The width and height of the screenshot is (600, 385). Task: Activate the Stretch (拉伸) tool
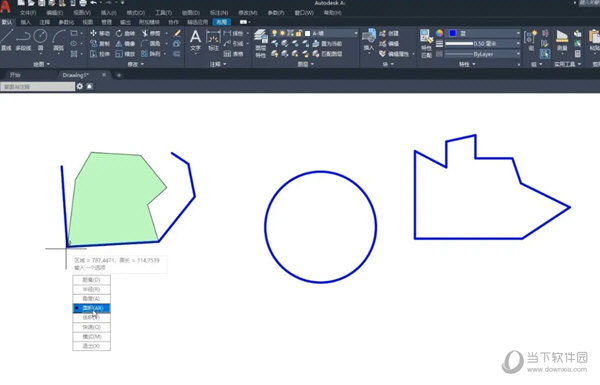click(99, 54)
